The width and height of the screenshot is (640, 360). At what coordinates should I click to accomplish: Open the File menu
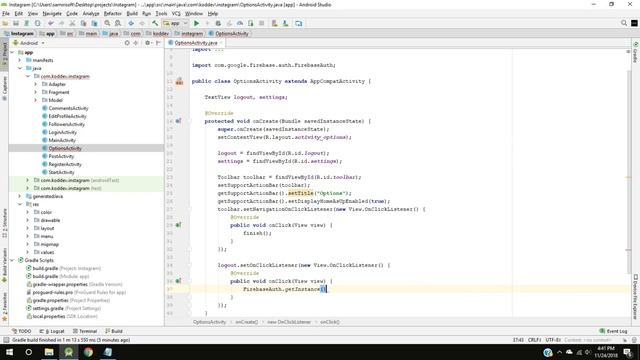6,13
